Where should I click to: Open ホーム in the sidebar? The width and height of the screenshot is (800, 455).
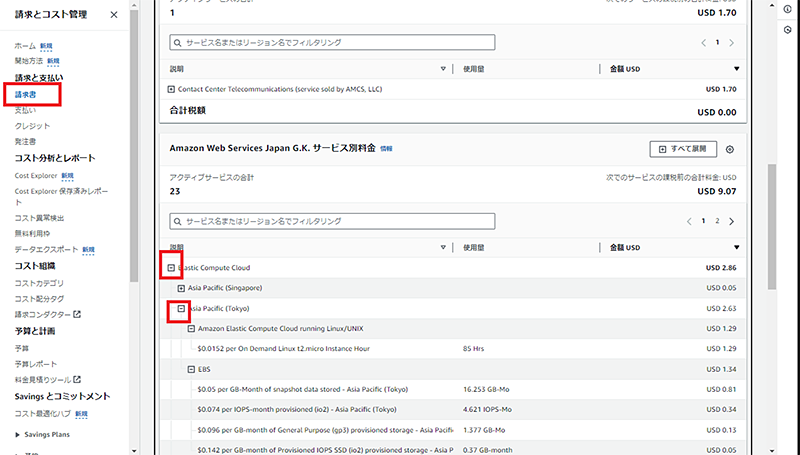(25, 46)
